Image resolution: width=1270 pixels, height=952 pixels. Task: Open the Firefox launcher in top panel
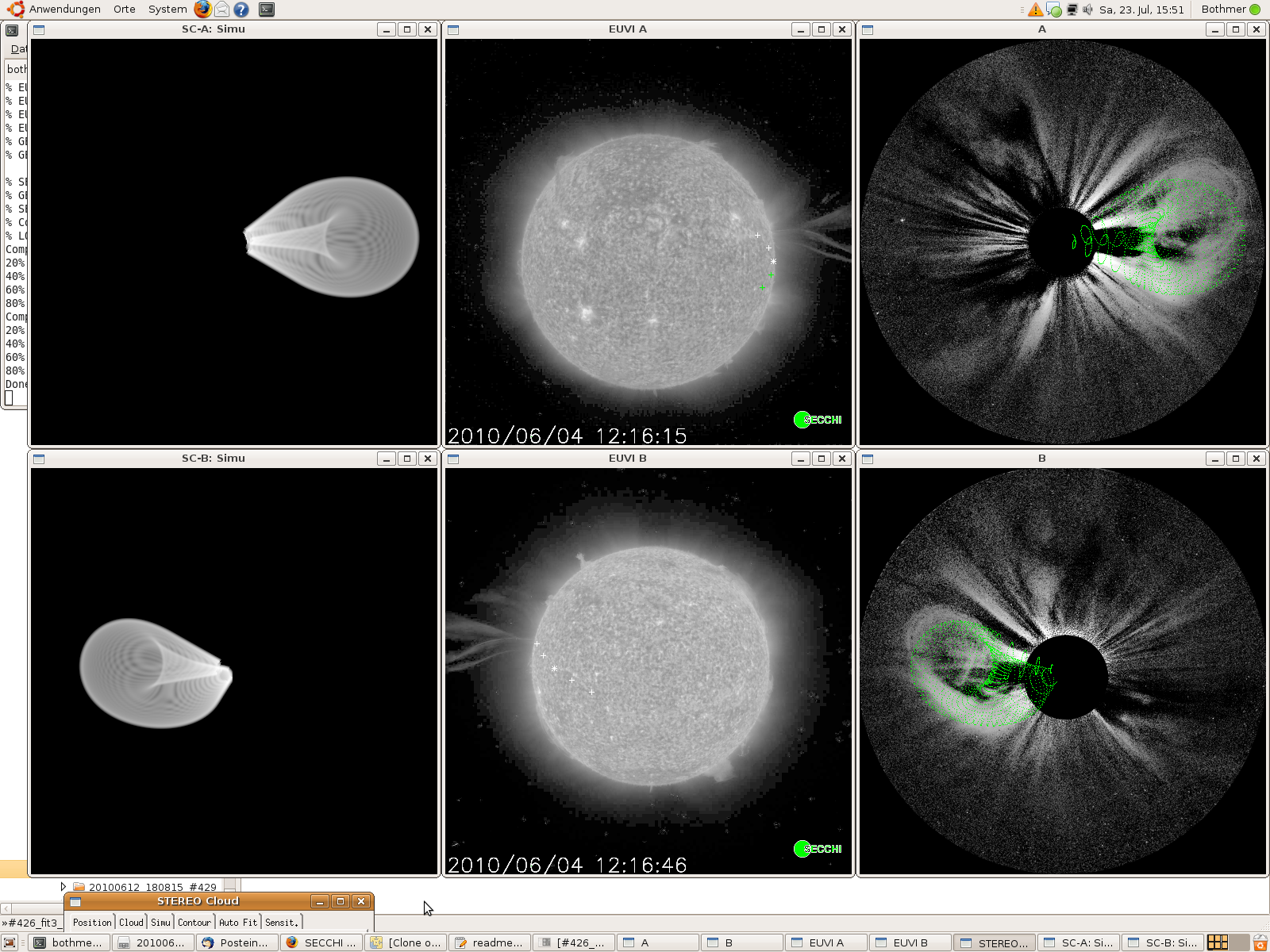[x=202, y=10]
